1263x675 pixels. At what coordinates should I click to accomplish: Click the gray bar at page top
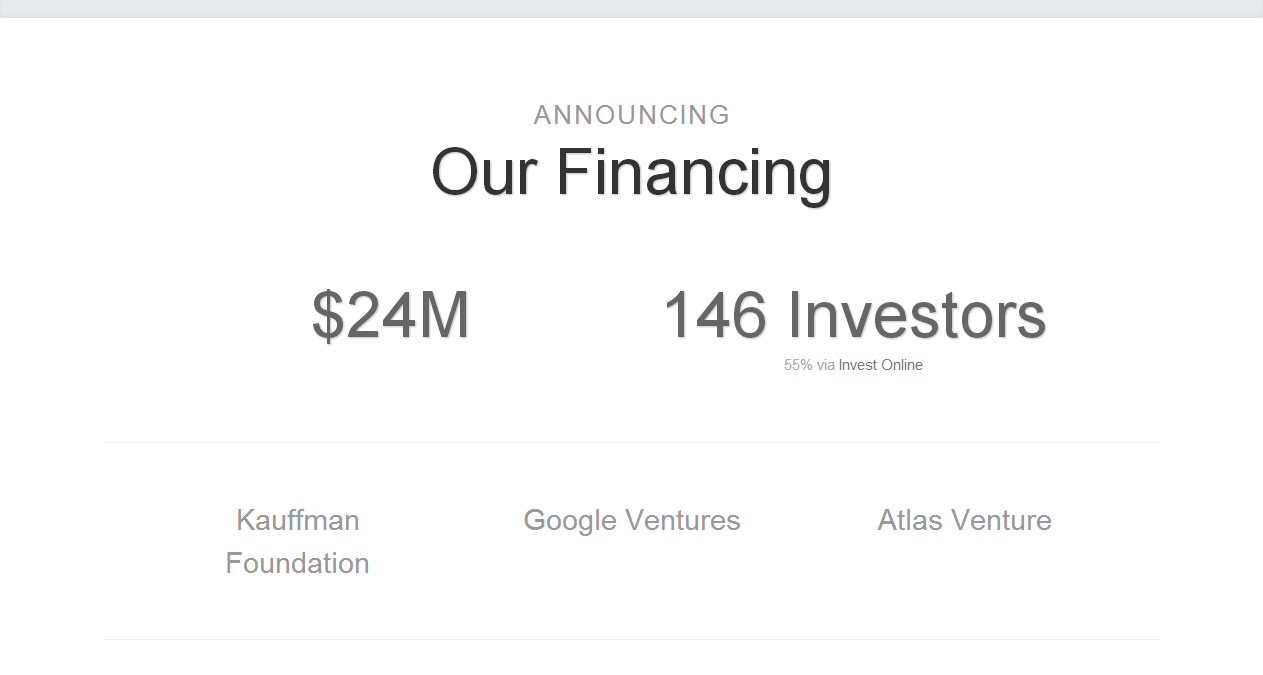[x=631, y=8]
